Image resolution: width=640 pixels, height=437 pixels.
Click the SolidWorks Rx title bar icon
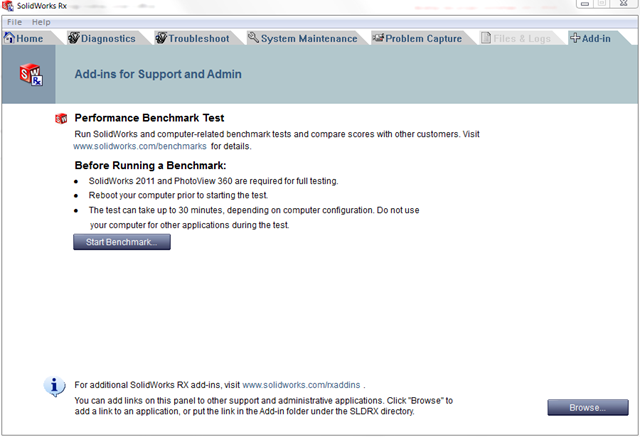coord(7,6)
